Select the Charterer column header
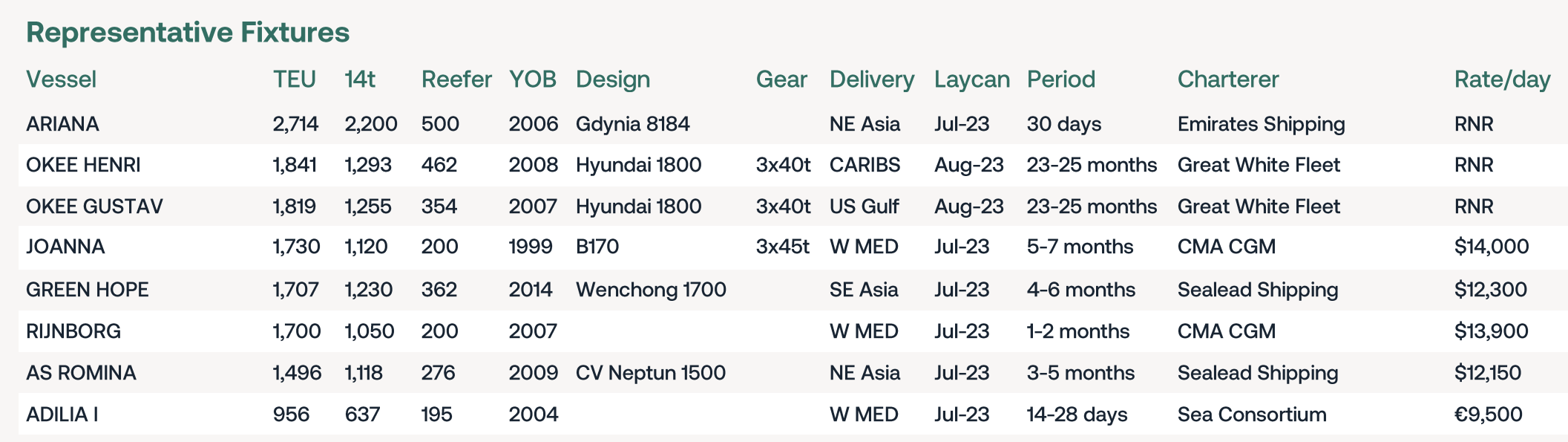 (x=1228, y=79)
